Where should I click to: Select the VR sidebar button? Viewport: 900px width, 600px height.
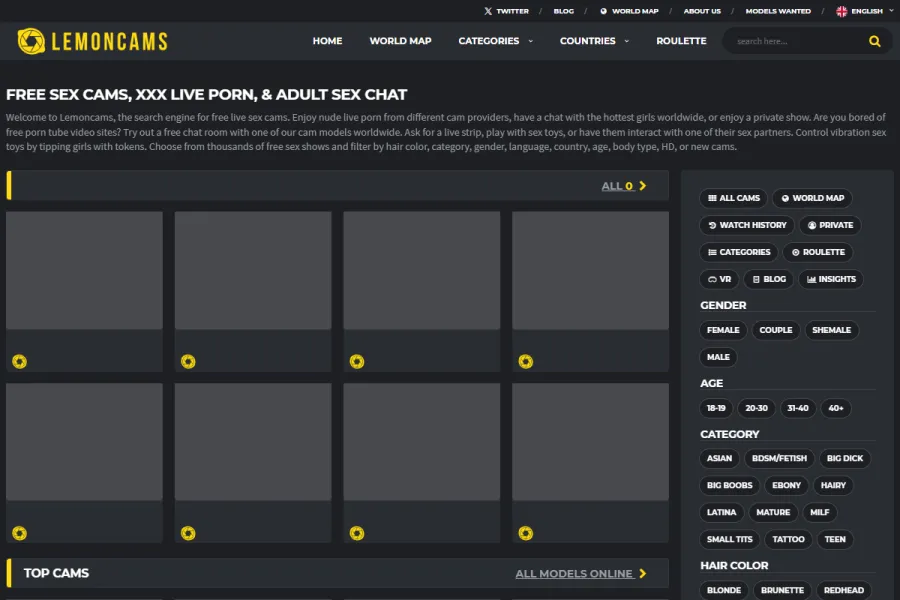coord(719,279)
